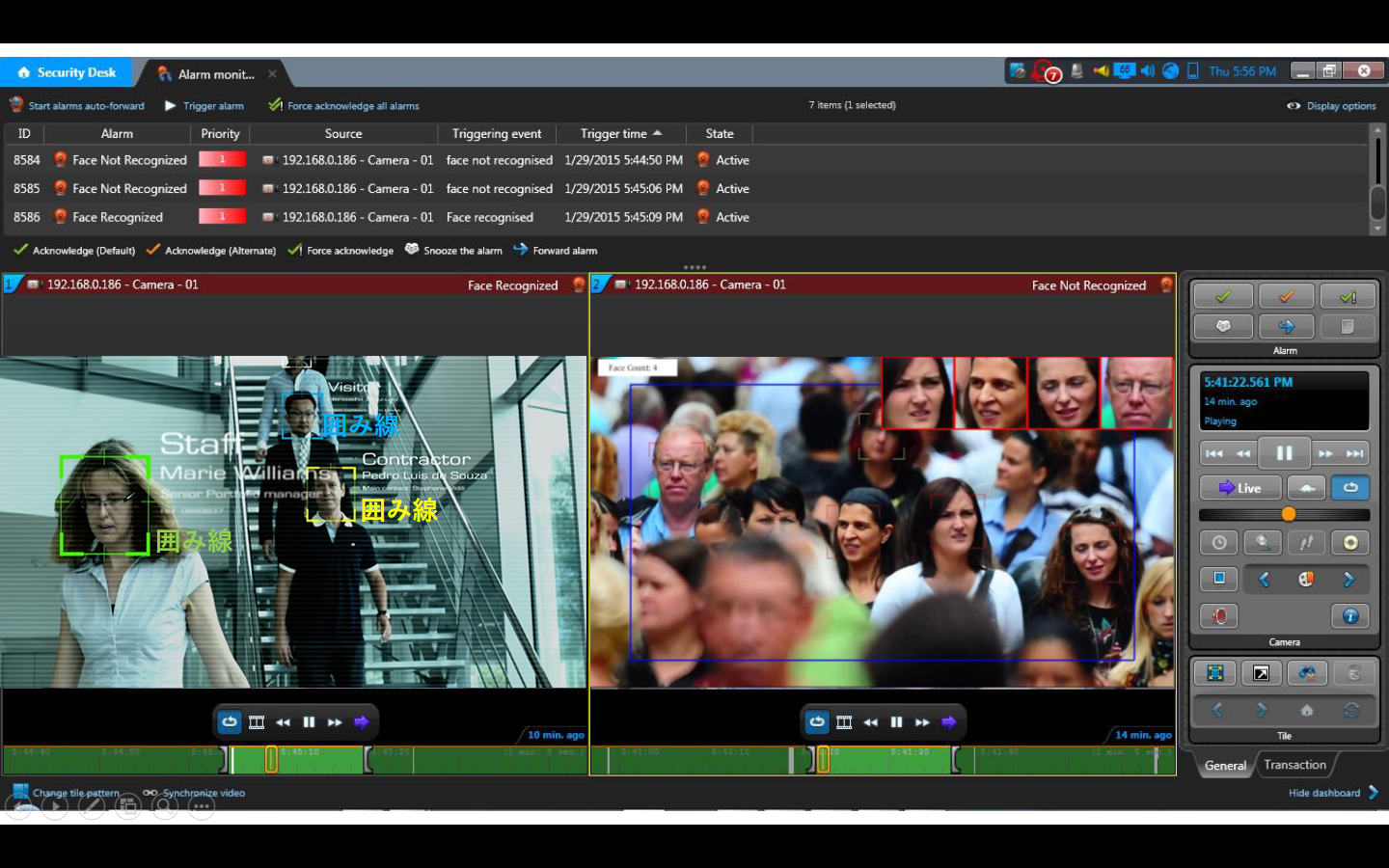Click the slow motion turtle button

point(1305,488)
